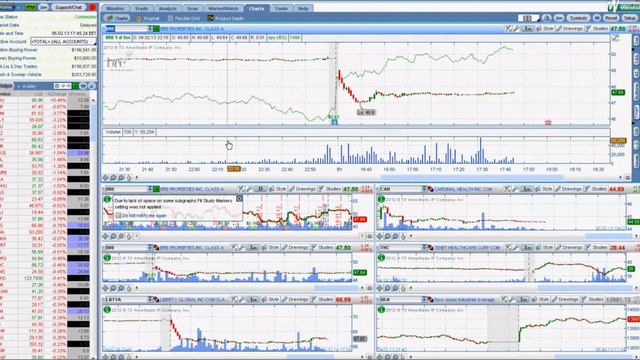Open Studies menu on the THC chart
The image size is (640, 360).
pyautogui.click(x=596, y=247)
